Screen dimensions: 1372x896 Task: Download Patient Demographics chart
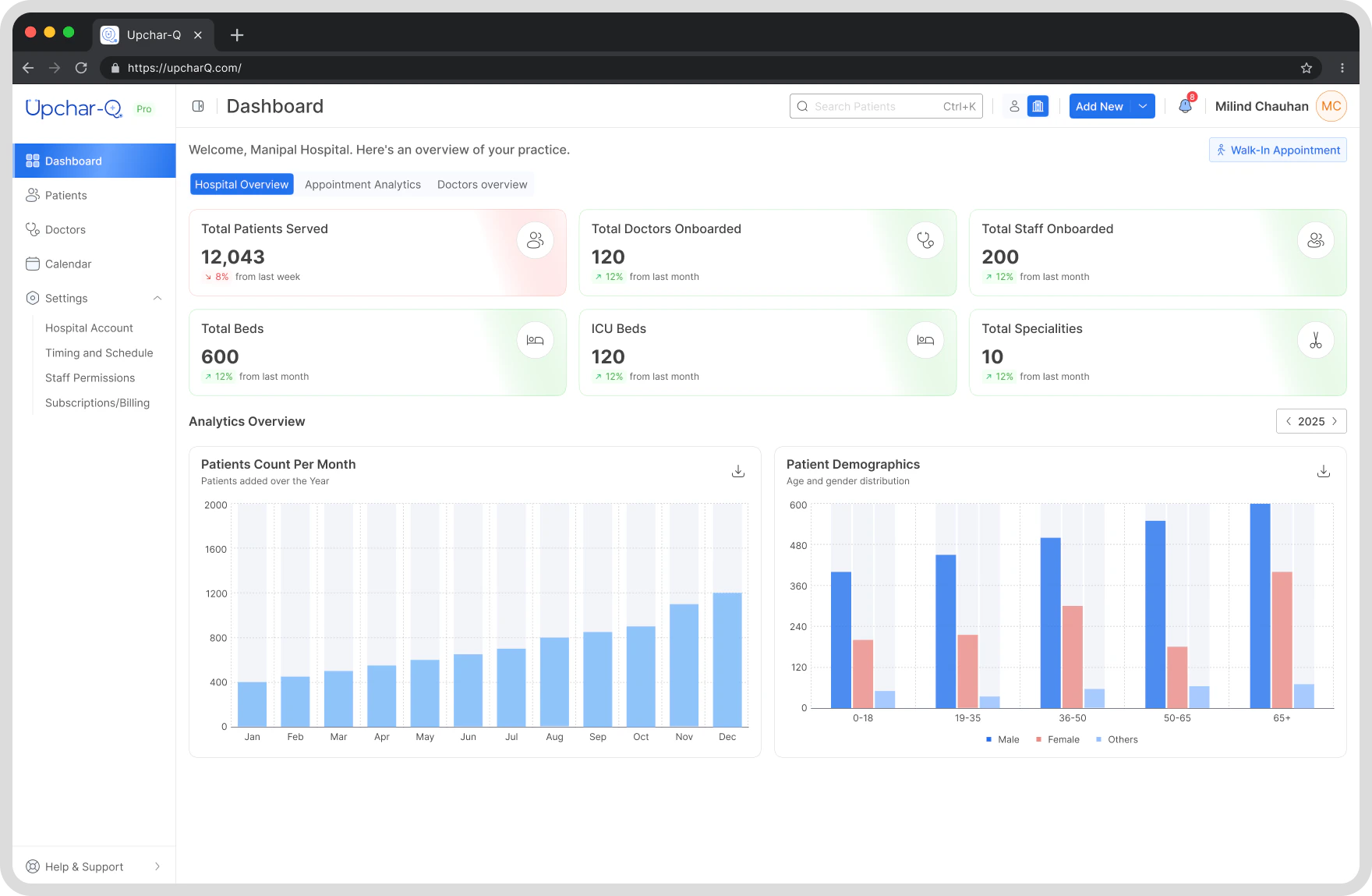[x=1324, y=471]
